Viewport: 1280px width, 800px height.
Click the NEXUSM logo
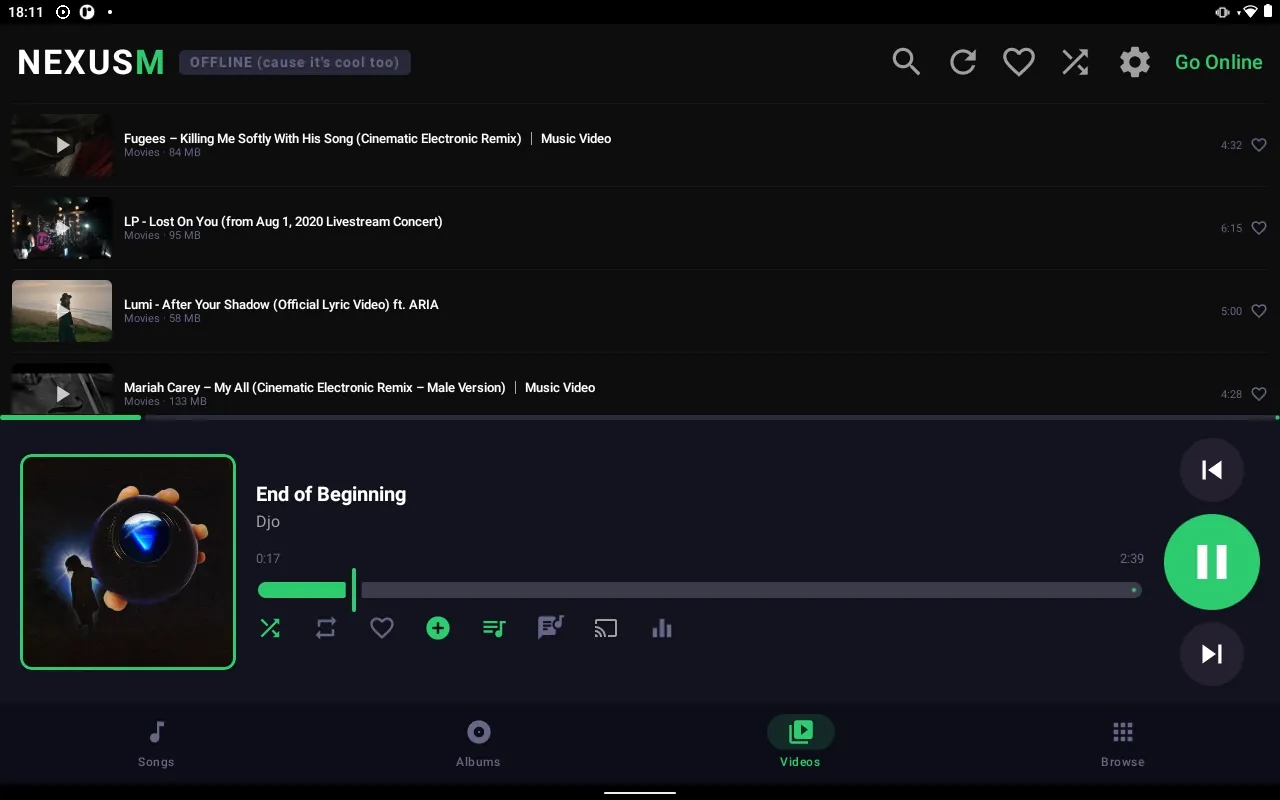click(91, 62)
